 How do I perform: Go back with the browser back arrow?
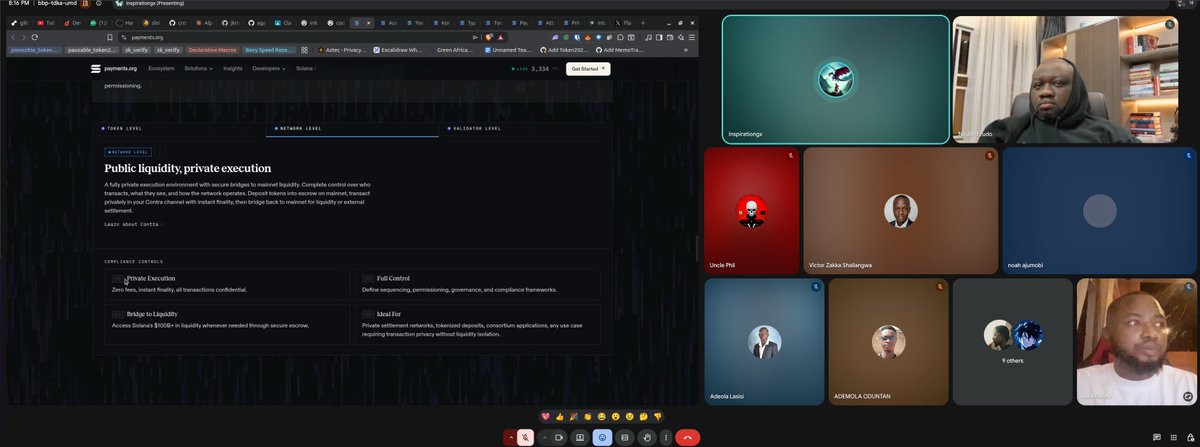pos(13,37)
